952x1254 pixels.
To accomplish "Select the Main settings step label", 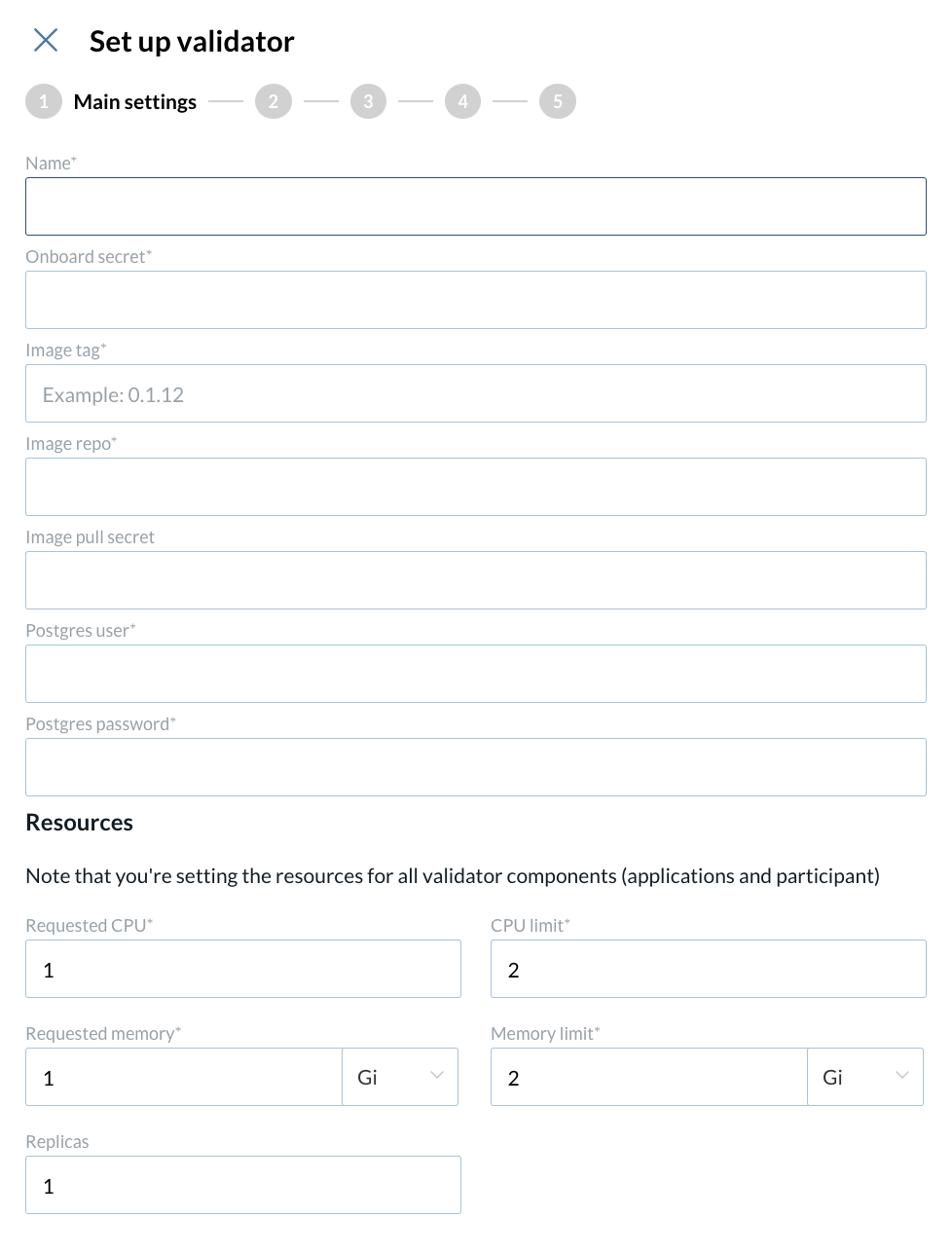I will click(134, 101).
